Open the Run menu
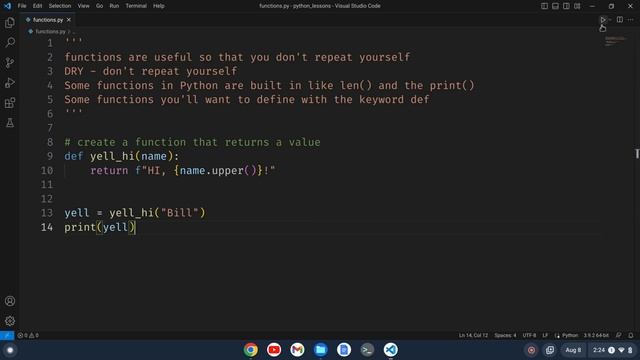The height and width of the screenshot is (360, 640). click(x=114, y=6)
